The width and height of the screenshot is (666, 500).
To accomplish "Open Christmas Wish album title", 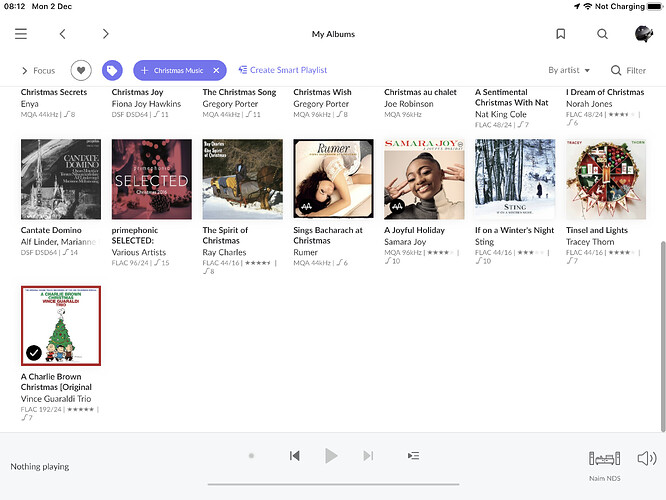I will [322, 92].
